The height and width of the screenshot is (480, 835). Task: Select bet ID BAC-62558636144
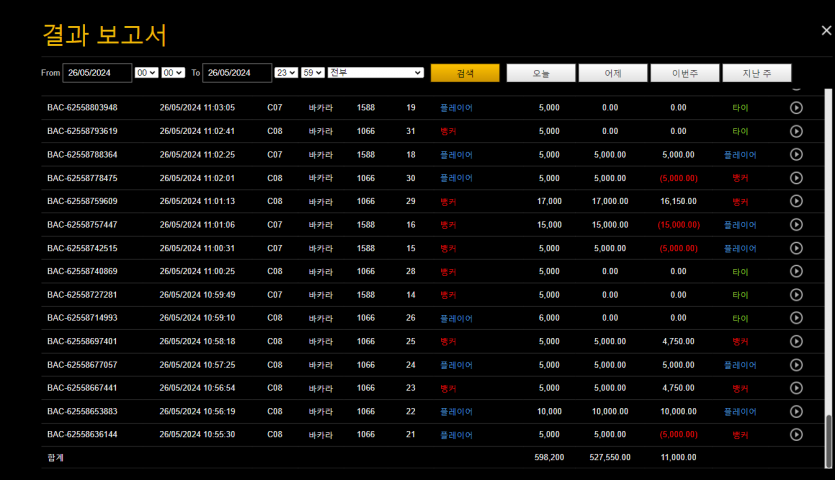pos(82,434)
